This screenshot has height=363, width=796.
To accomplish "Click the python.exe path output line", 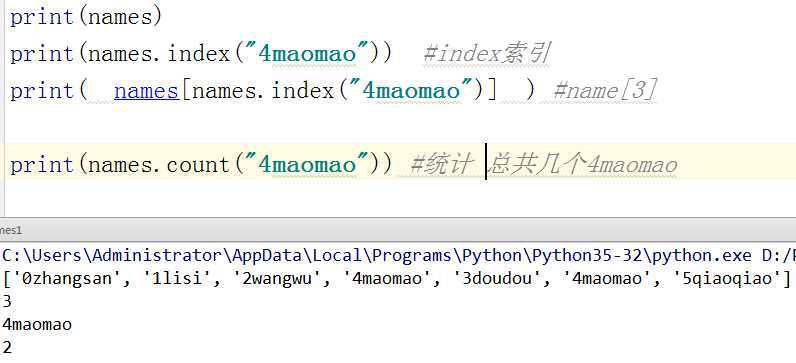I will (398, 255).
